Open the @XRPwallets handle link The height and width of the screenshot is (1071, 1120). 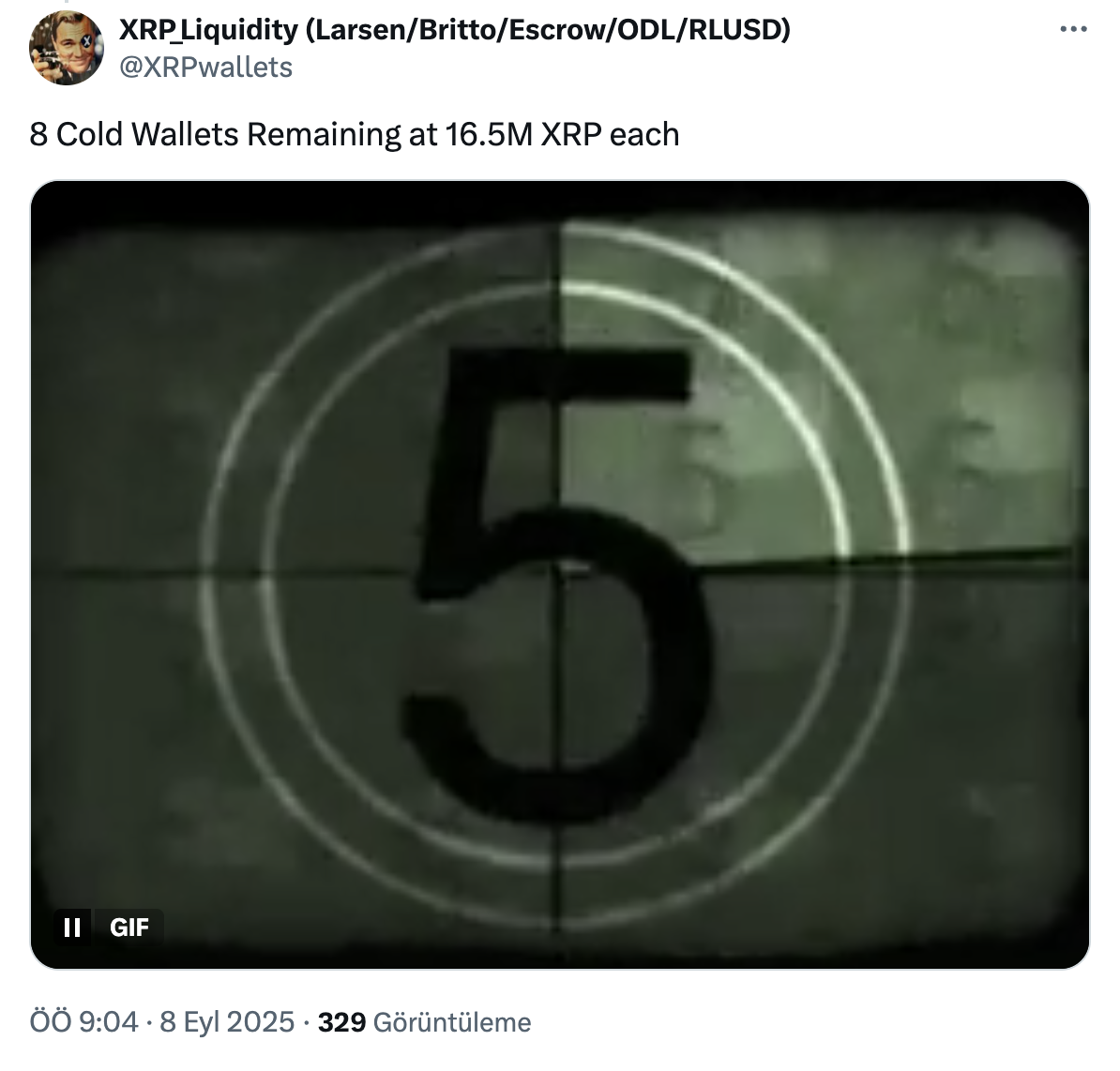pos(205,68)
